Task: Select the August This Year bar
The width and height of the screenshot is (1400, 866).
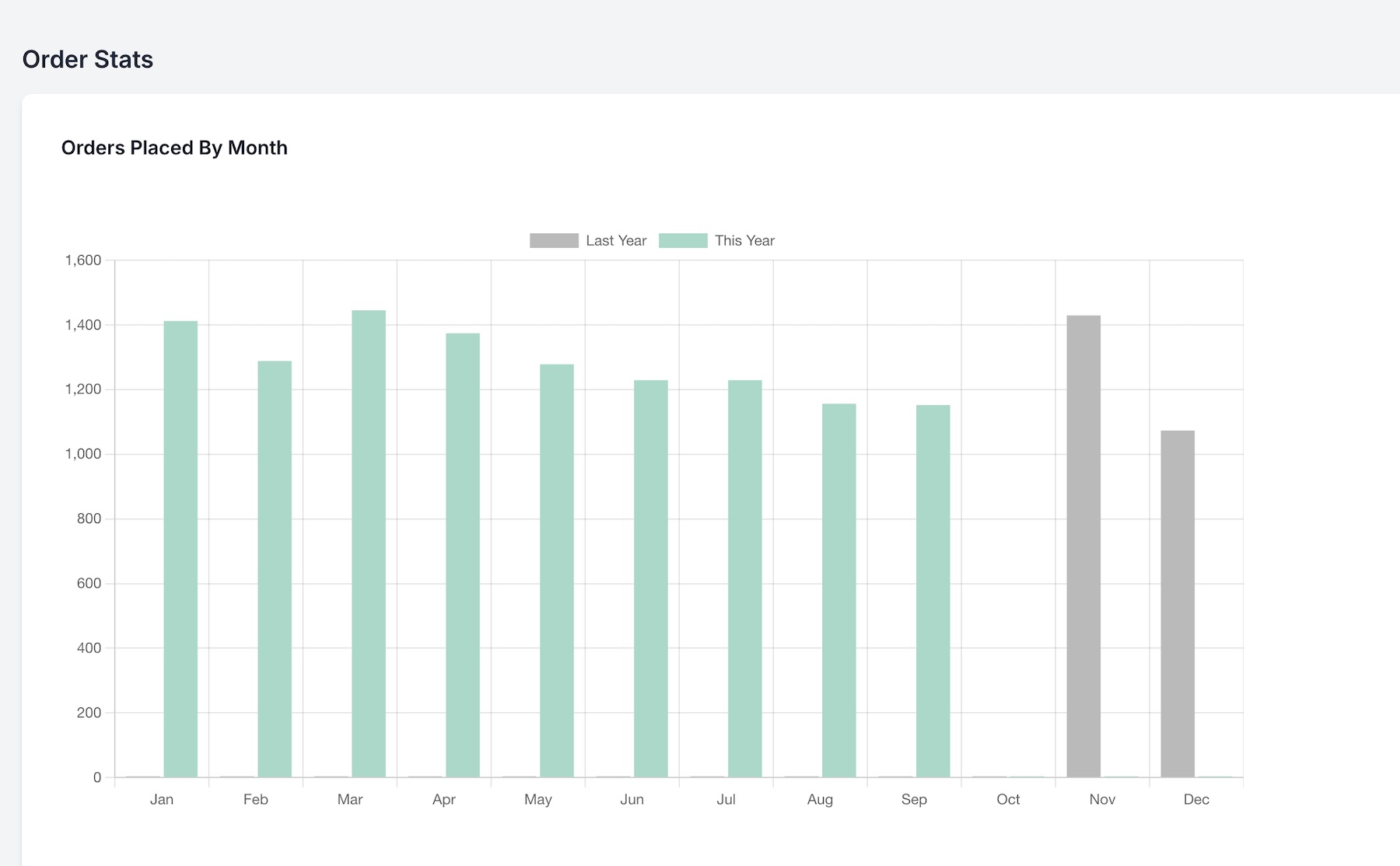Action: 839,590
